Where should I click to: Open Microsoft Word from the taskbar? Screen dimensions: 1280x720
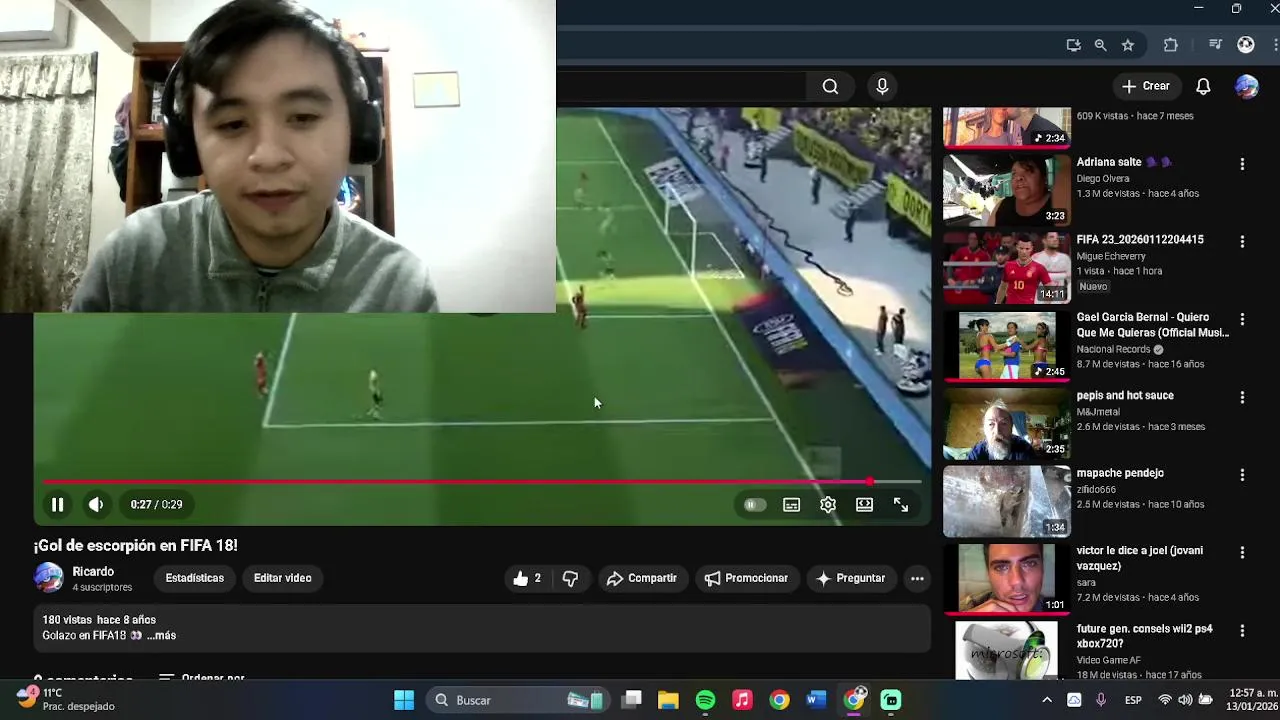pos(816,700)
